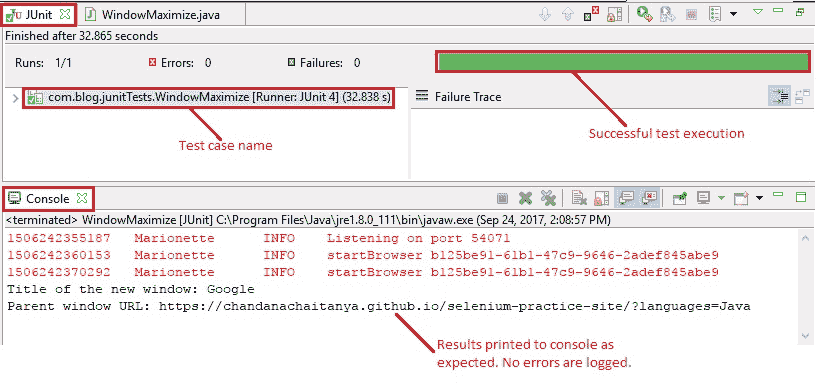The image size is (819, 391).
Task: Open the Test Run History icon
Action: [715, 14]
